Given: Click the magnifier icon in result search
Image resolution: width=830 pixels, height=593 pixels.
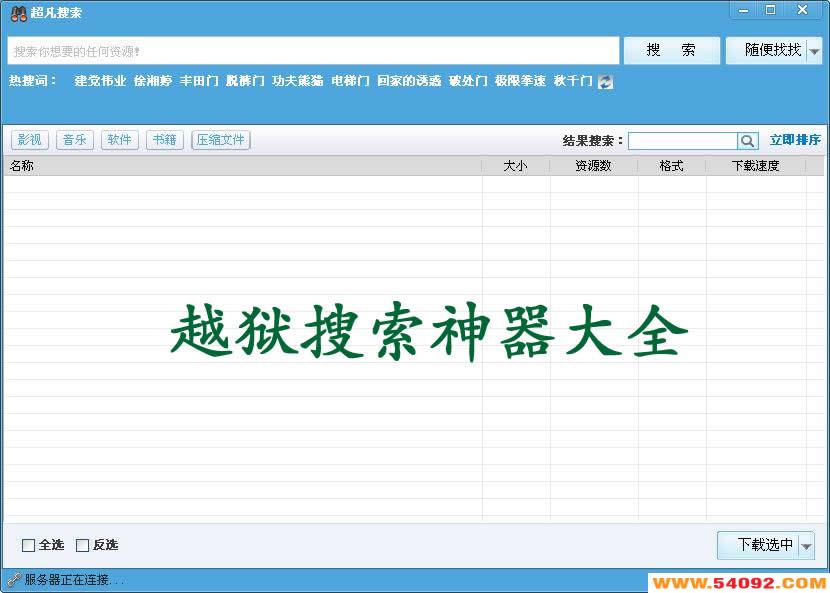Looking at the screenshot, I should click(x=747, y=141).
